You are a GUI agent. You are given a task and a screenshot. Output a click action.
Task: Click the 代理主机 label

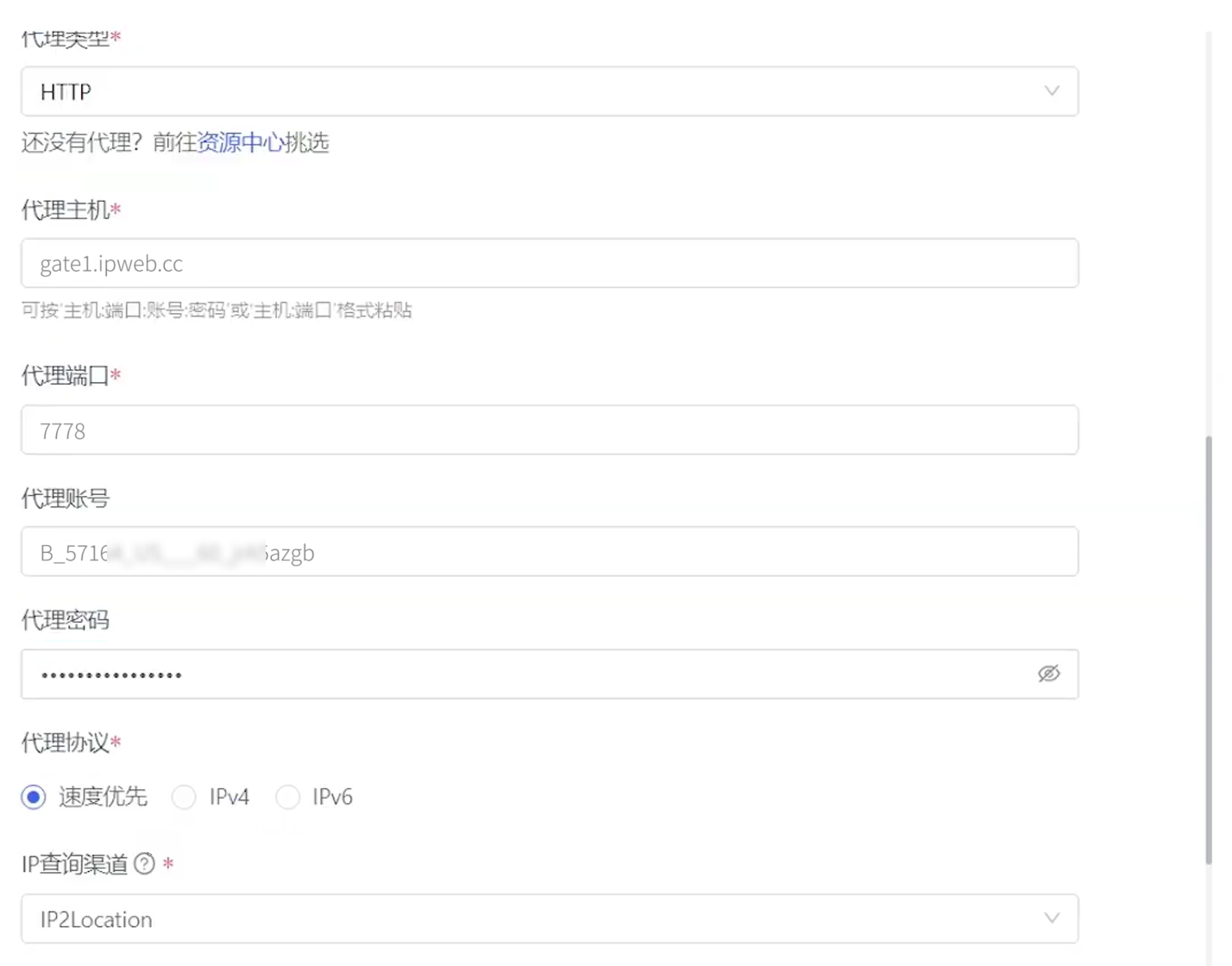point(66,210)
